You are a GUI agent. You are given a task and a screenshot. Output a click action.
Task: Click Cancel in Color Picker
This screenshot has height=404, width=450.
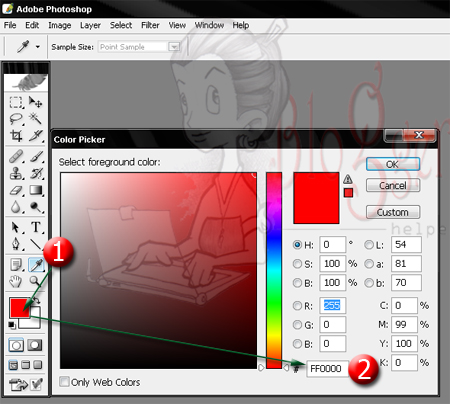tap(393, 185)
